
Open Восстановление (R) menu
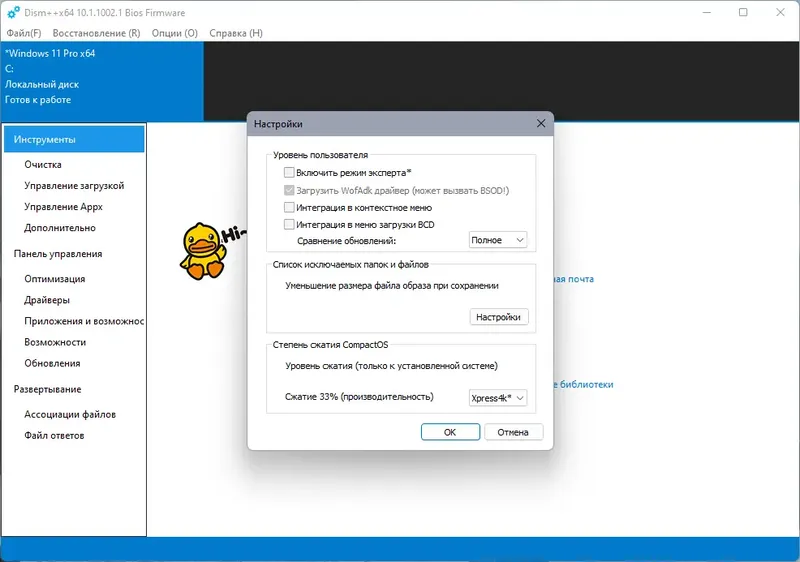pos(96,33)
